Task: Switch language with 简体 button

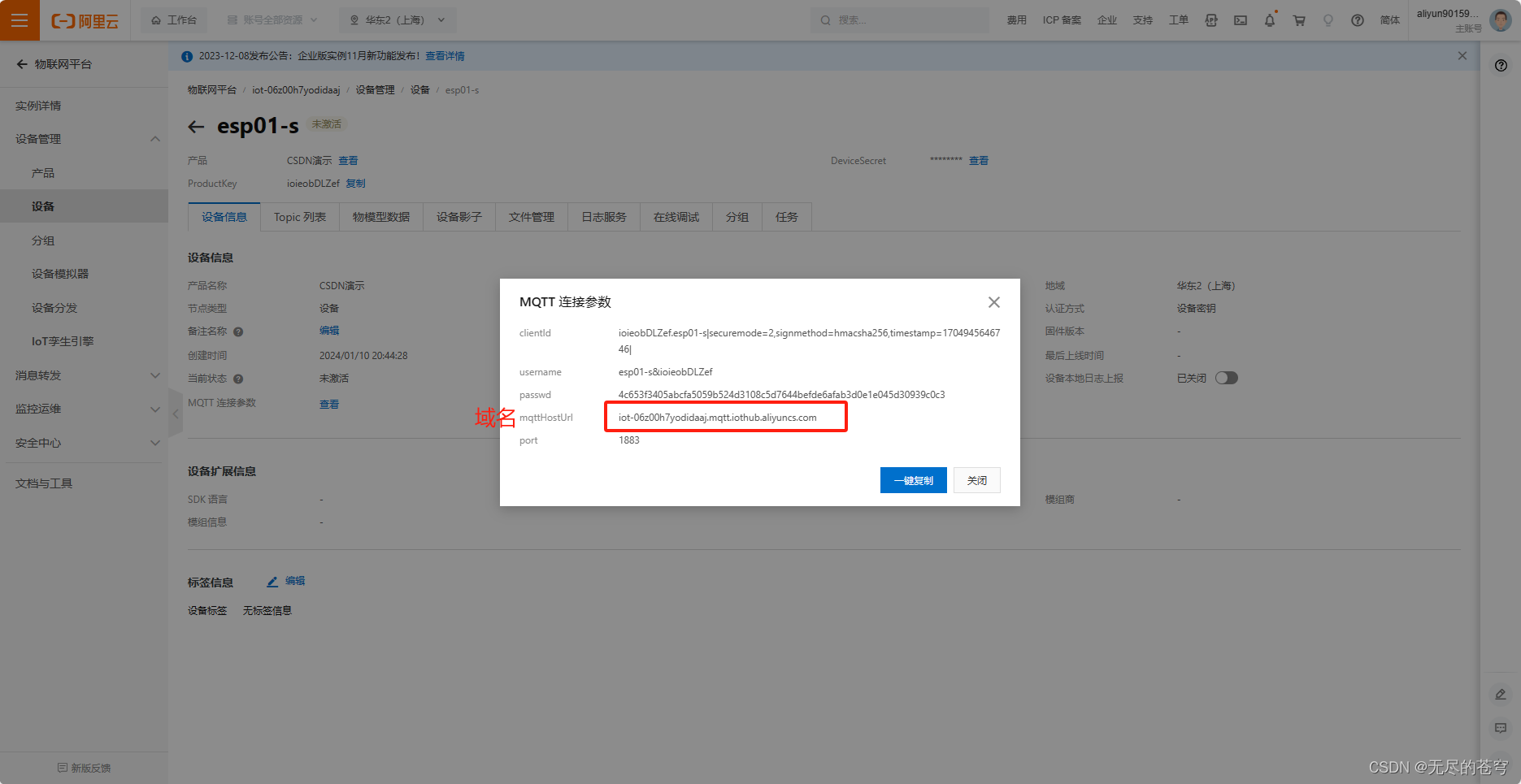Action: point(1389,20)
